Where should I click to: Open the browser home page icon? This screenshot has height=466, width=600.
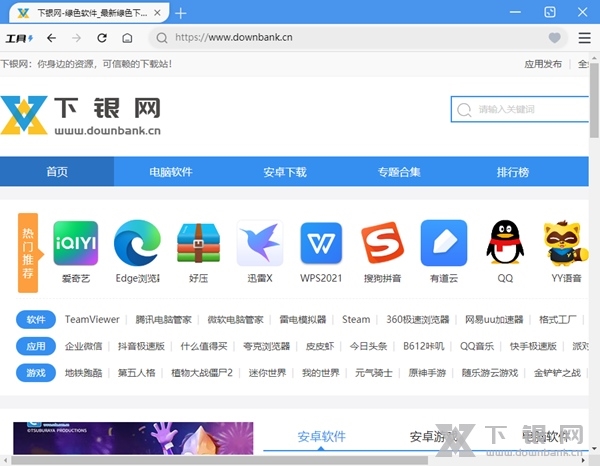127,38
